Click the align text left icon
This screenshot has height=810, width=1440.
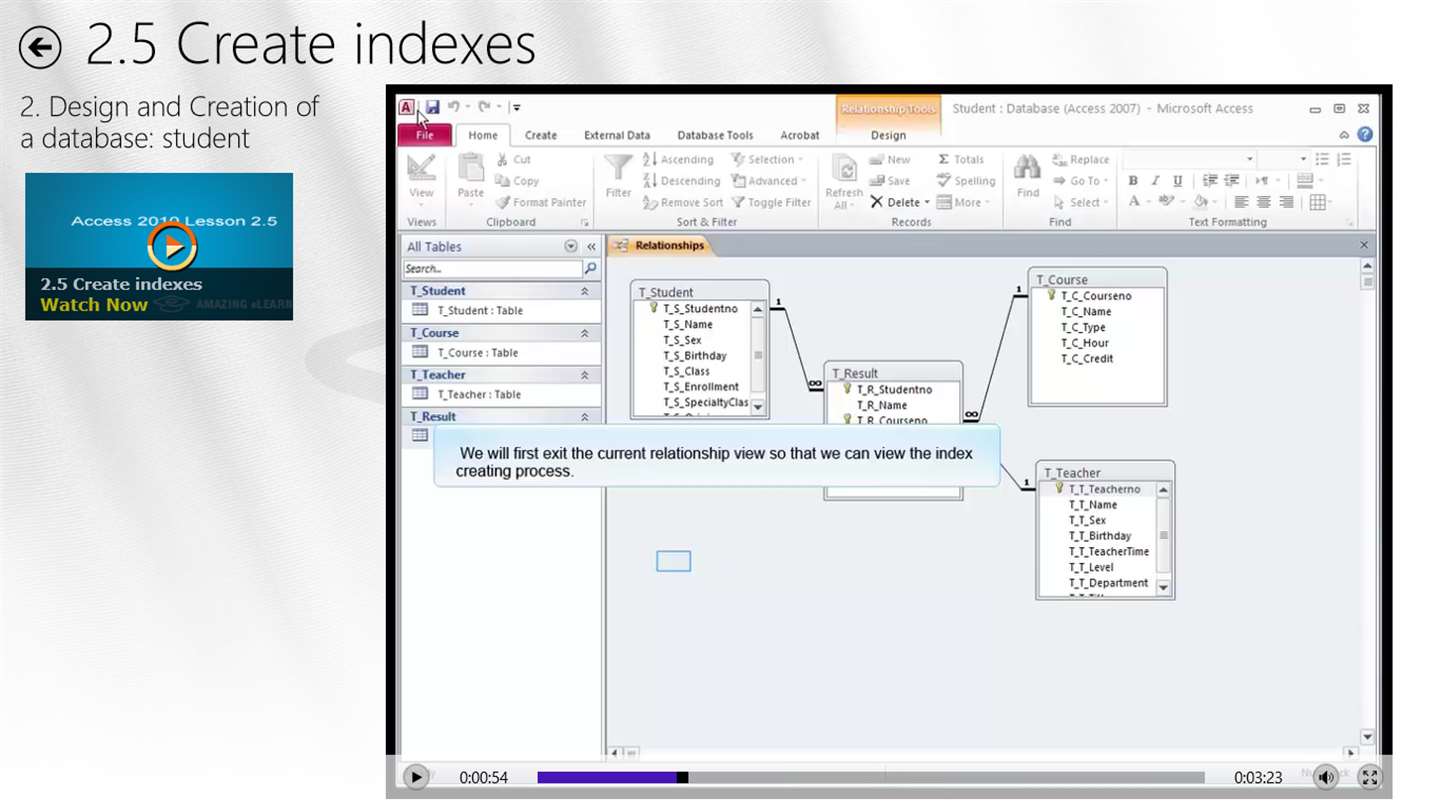[x=1241, y=202]
